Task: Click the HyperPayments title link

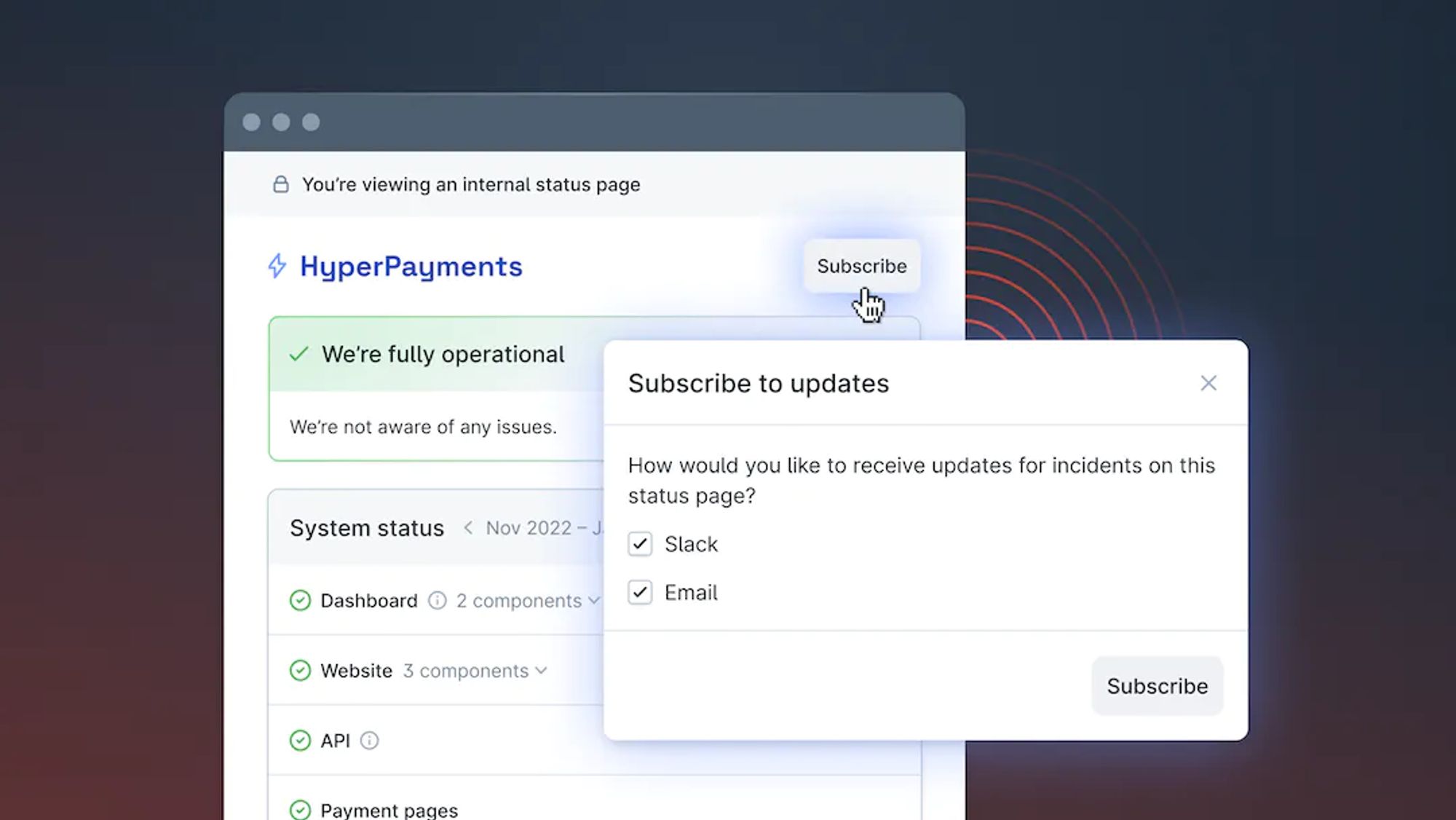Action: point(411,267)
